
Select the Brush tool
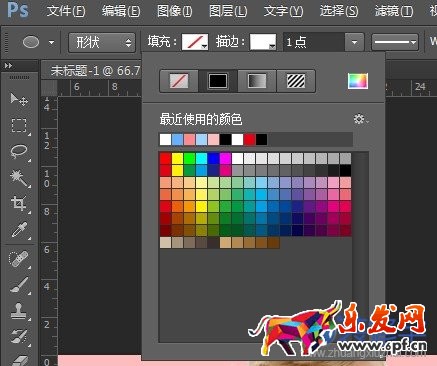[19, 286]
